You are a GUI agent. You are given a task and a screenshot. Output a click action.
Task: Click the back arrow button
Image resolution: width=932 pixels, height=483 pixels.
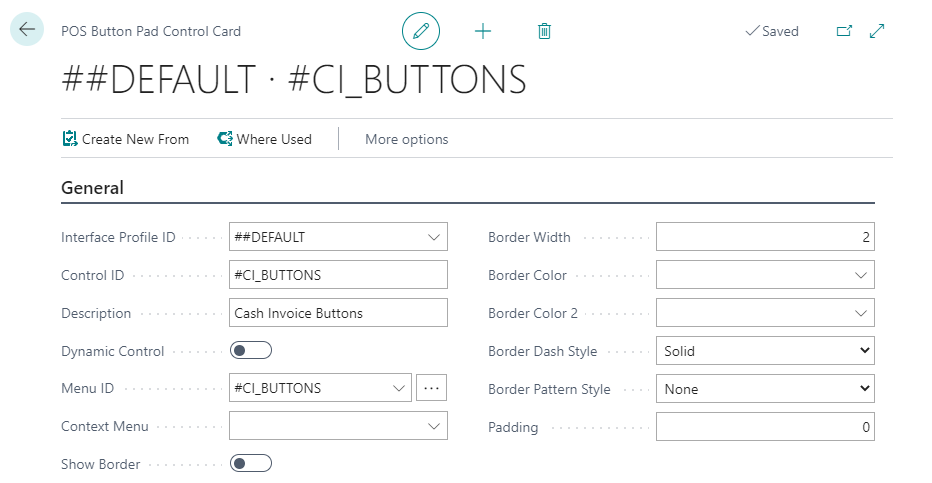point(27,30)
